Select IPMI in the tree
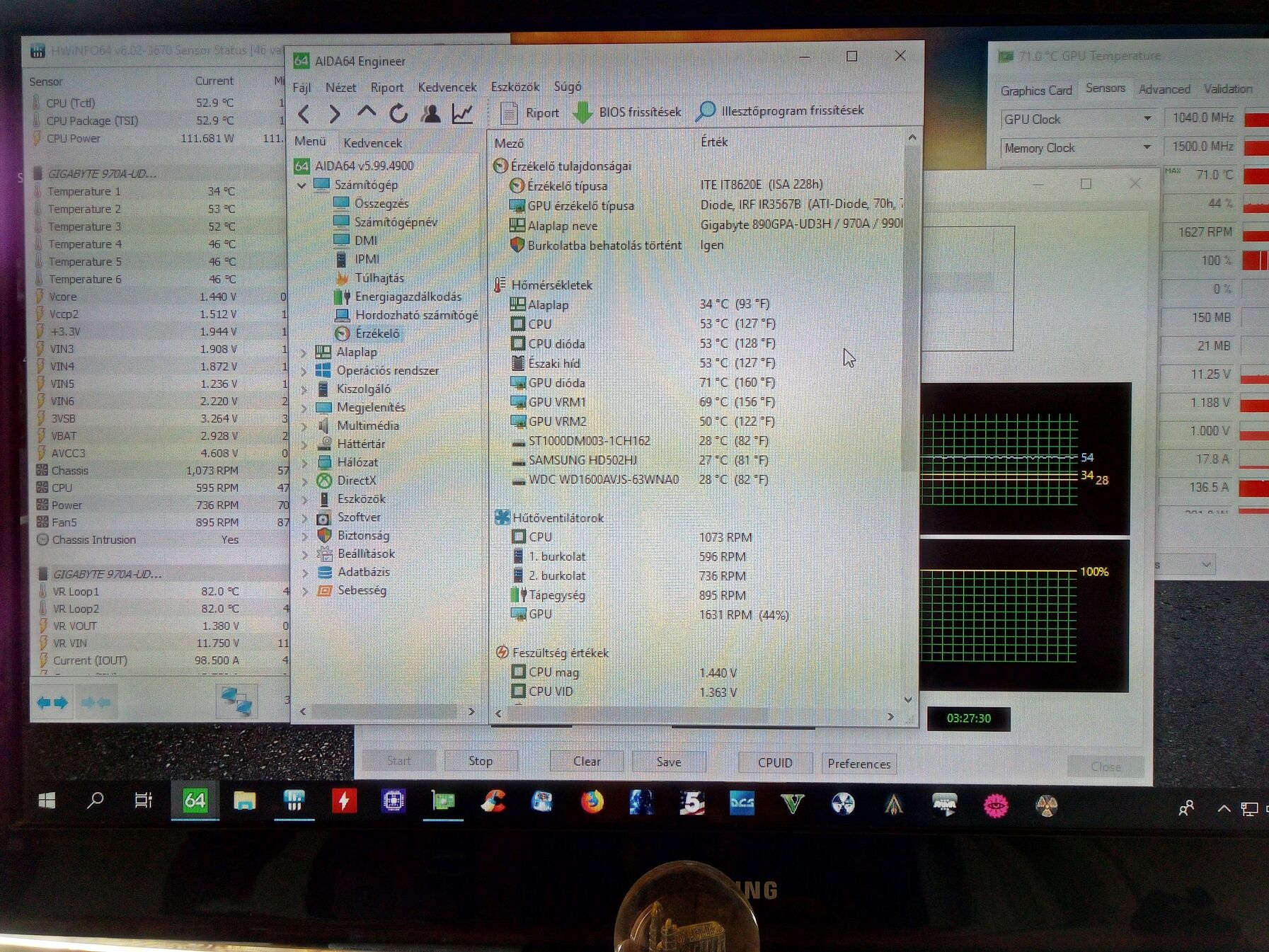 tap(367, 259)
